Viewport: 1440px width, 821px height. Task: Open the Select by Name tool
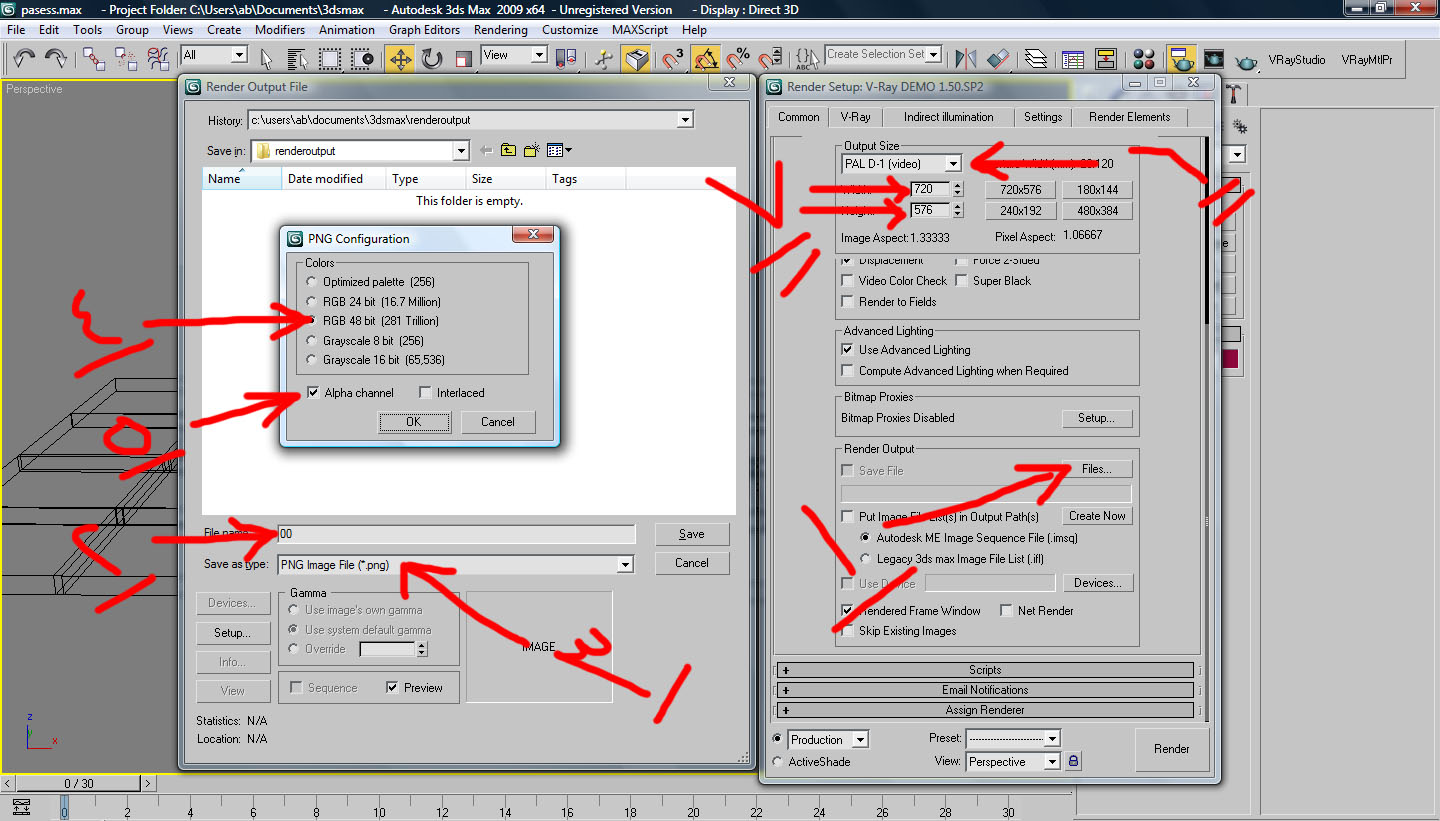(x=298, y=59)
